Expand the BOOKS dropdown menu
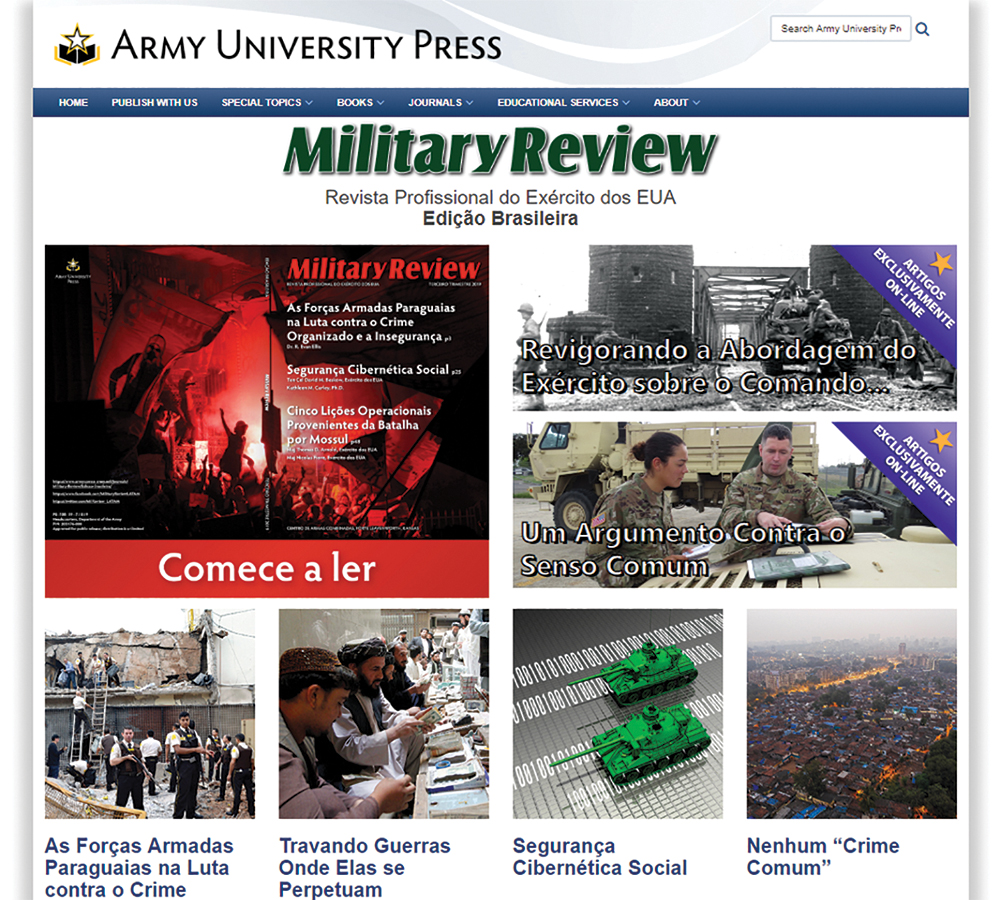The height and width of the screenshot is (900, 1000). (360, 102)
